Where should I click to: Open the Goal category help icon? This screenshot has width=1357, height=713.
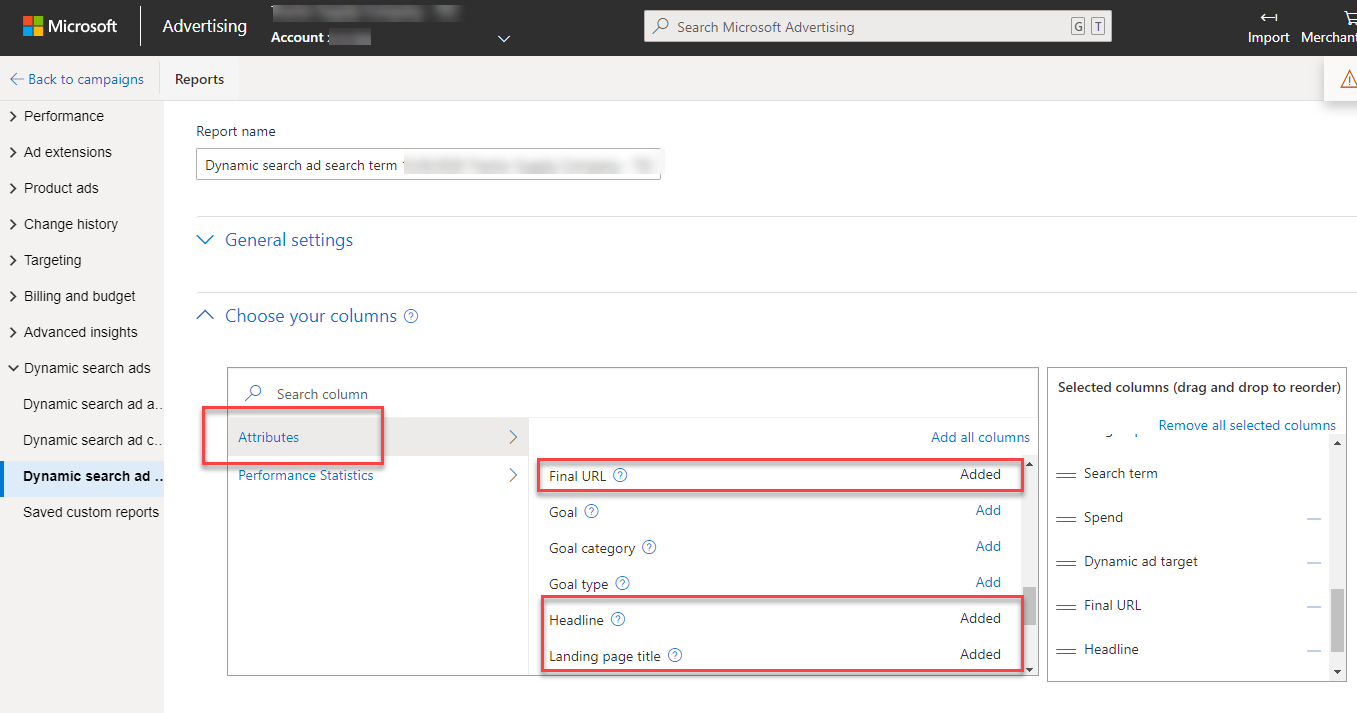(648, 548)
